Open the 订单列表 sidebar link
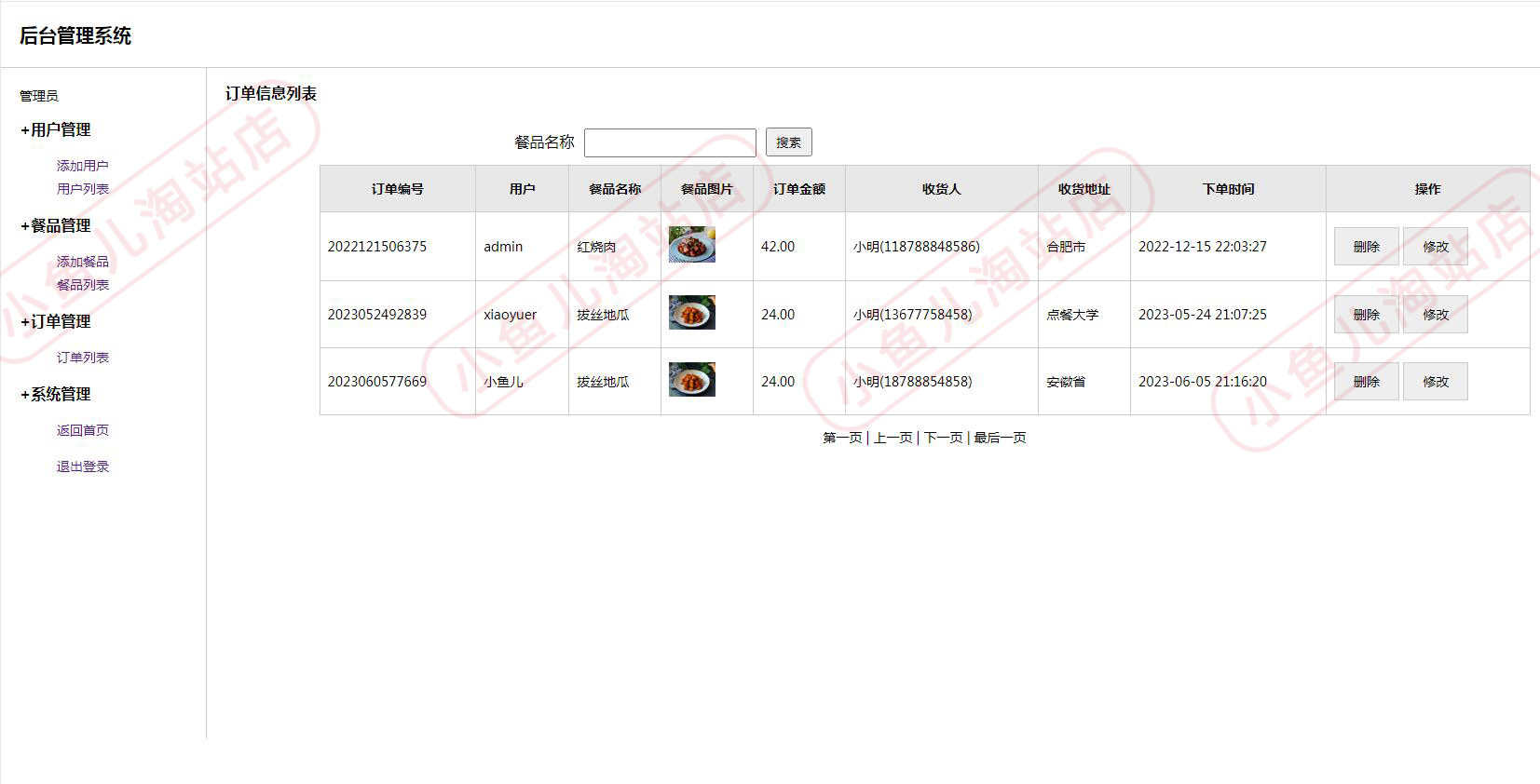Viewport: 1540px width, 784px height. [x=82, y=358]
